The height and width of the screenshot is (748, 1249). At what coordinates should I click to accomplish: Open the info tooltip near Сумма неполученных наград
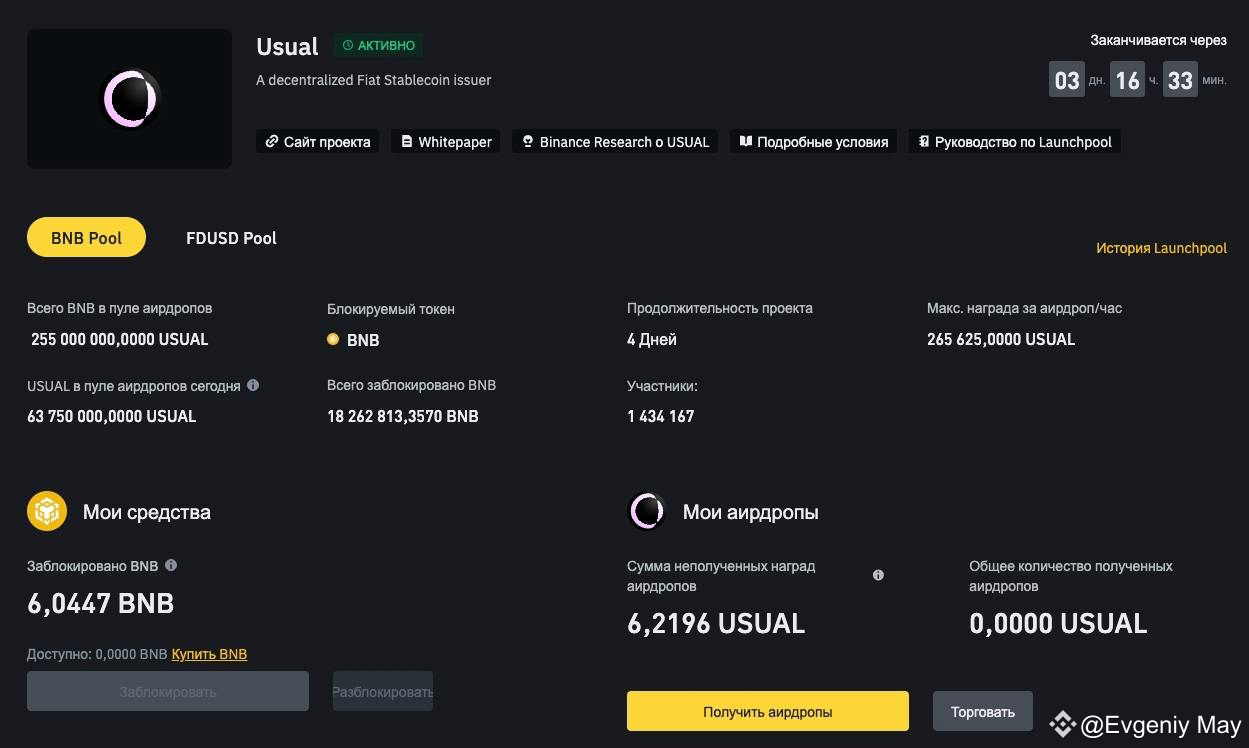(878, 575)
